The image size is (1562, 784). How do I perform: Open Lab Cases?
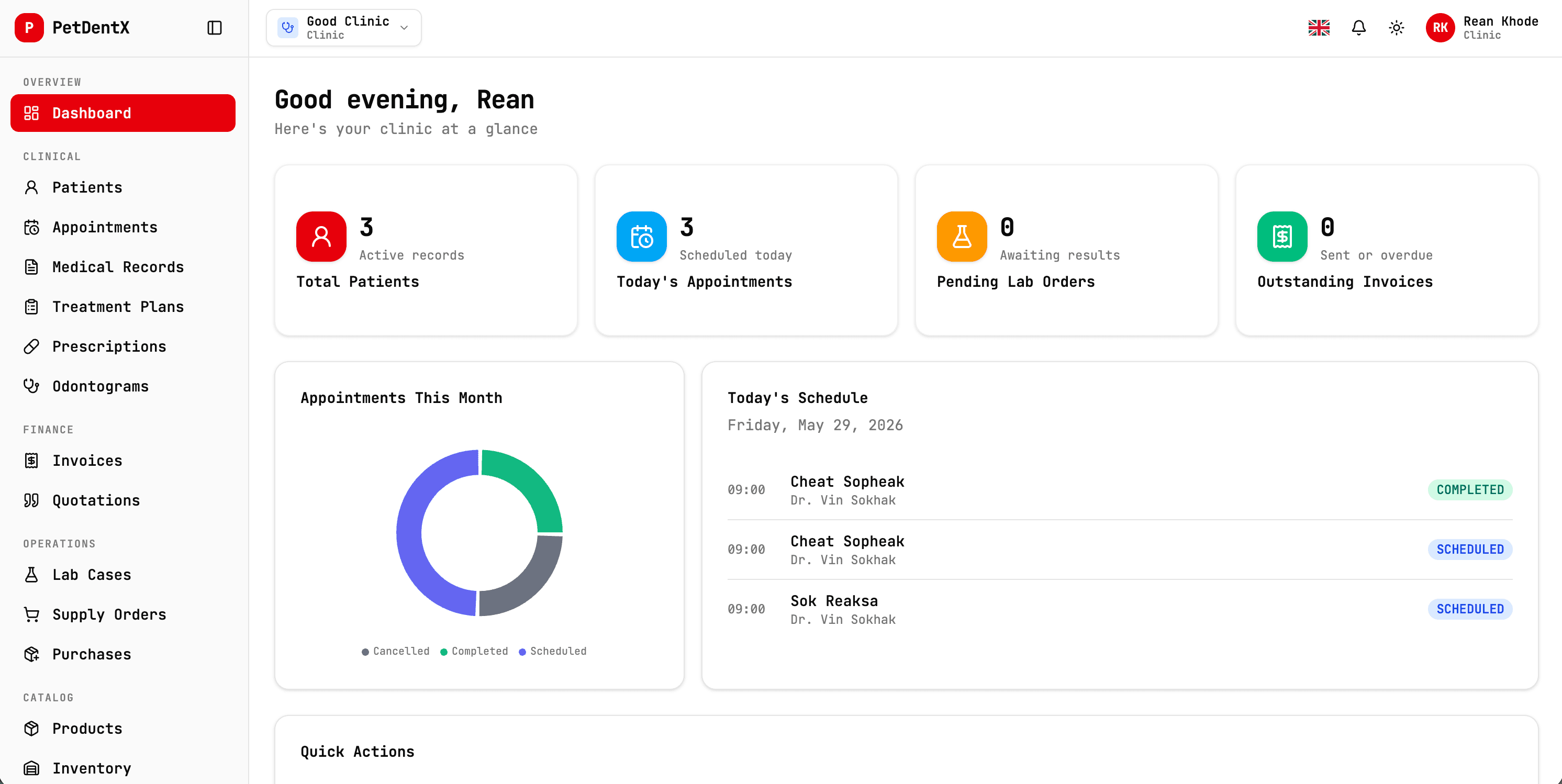(122, 575)
